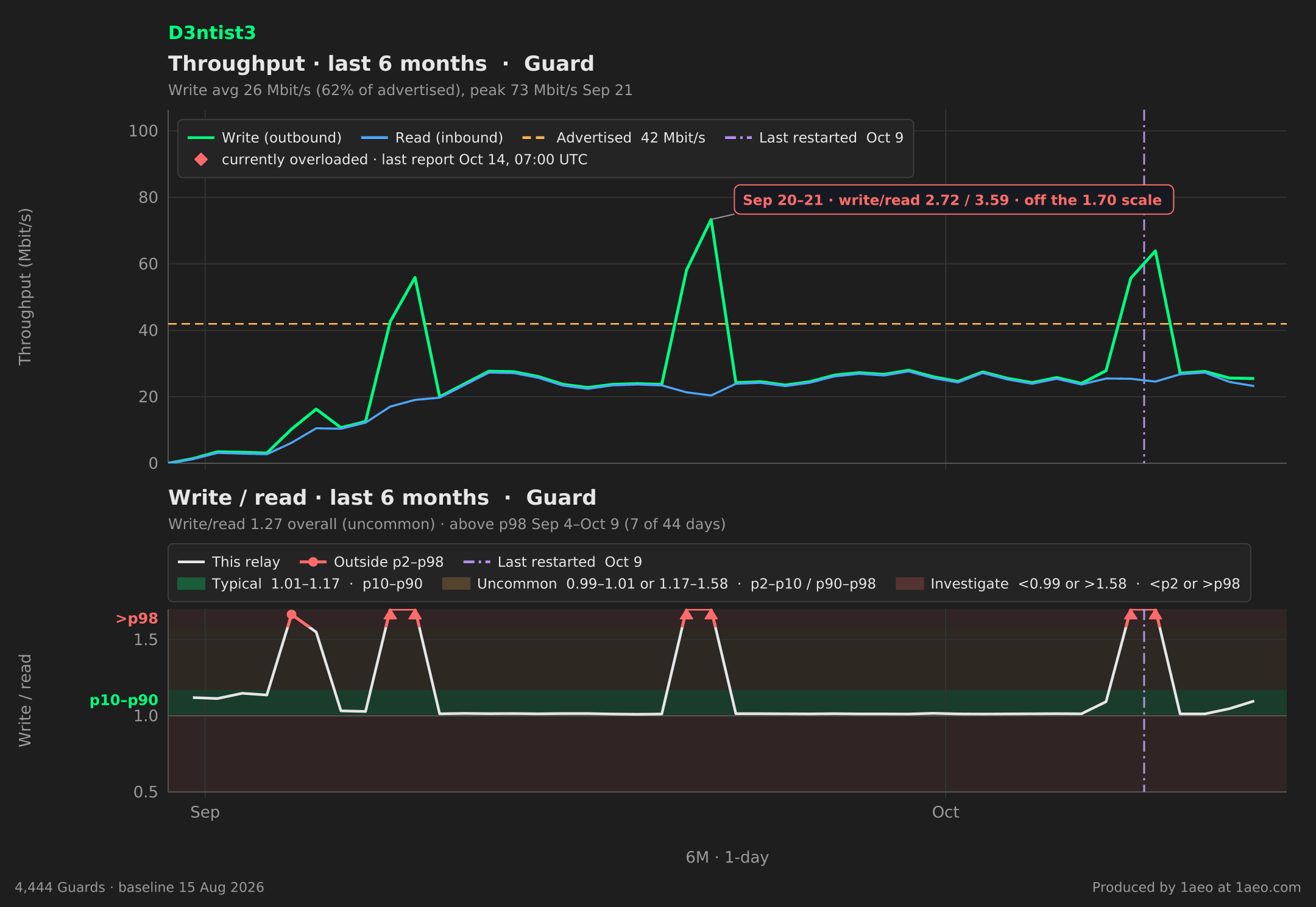Image resolution: width=1316 pixels, height=907 pixels.
Task: Click the Typical 1.01–1.17 legend label
Action: pyautogui.click(x=317, y=584)
